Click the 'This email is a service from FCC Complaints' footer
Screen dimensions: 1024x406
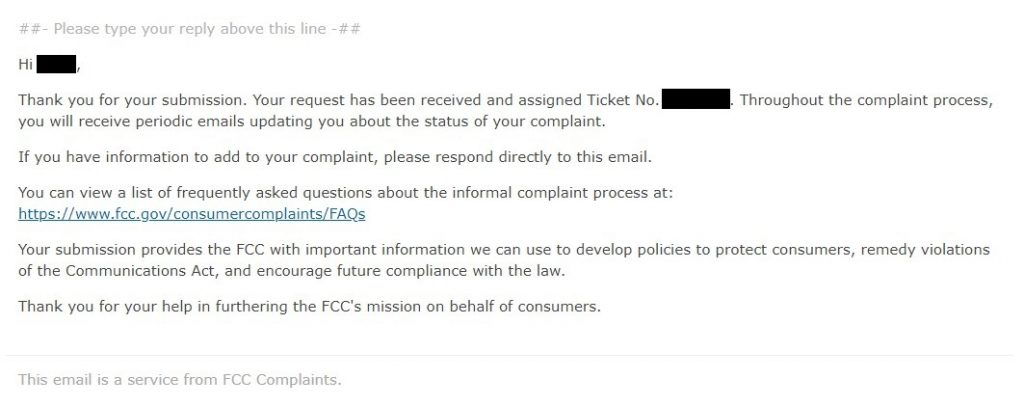tap(180, 379)
